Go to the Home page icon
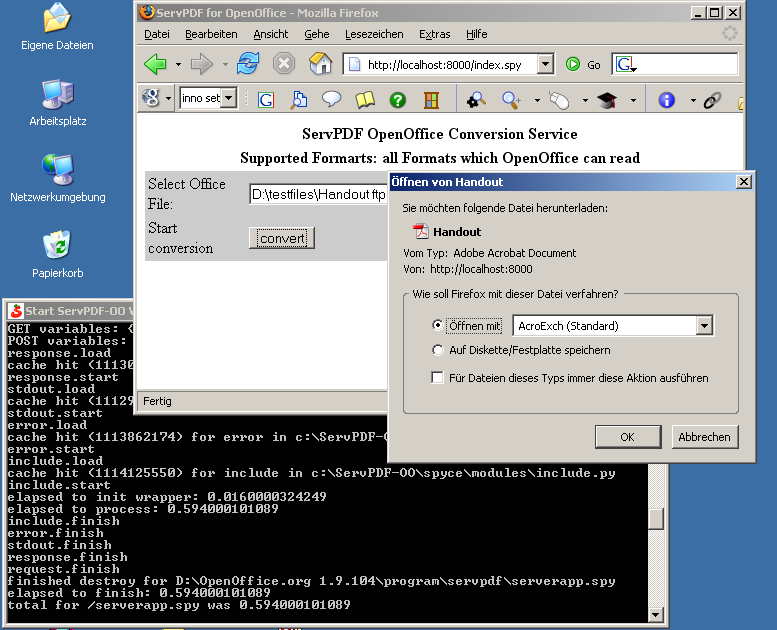 point(321,63)
